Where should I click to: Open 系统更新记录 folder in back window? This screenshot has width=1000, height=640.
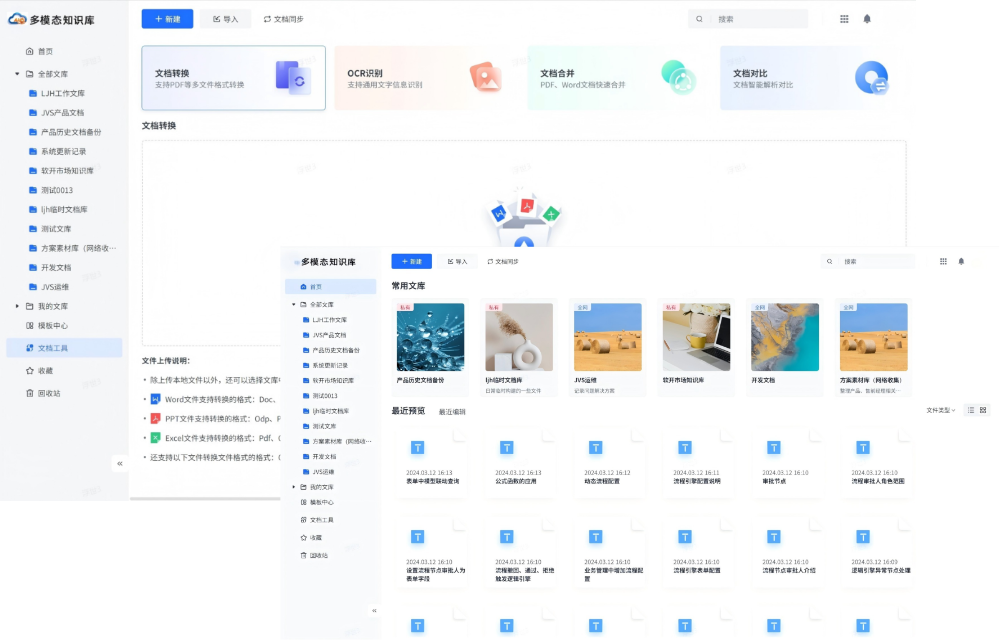tap(57, 151)
